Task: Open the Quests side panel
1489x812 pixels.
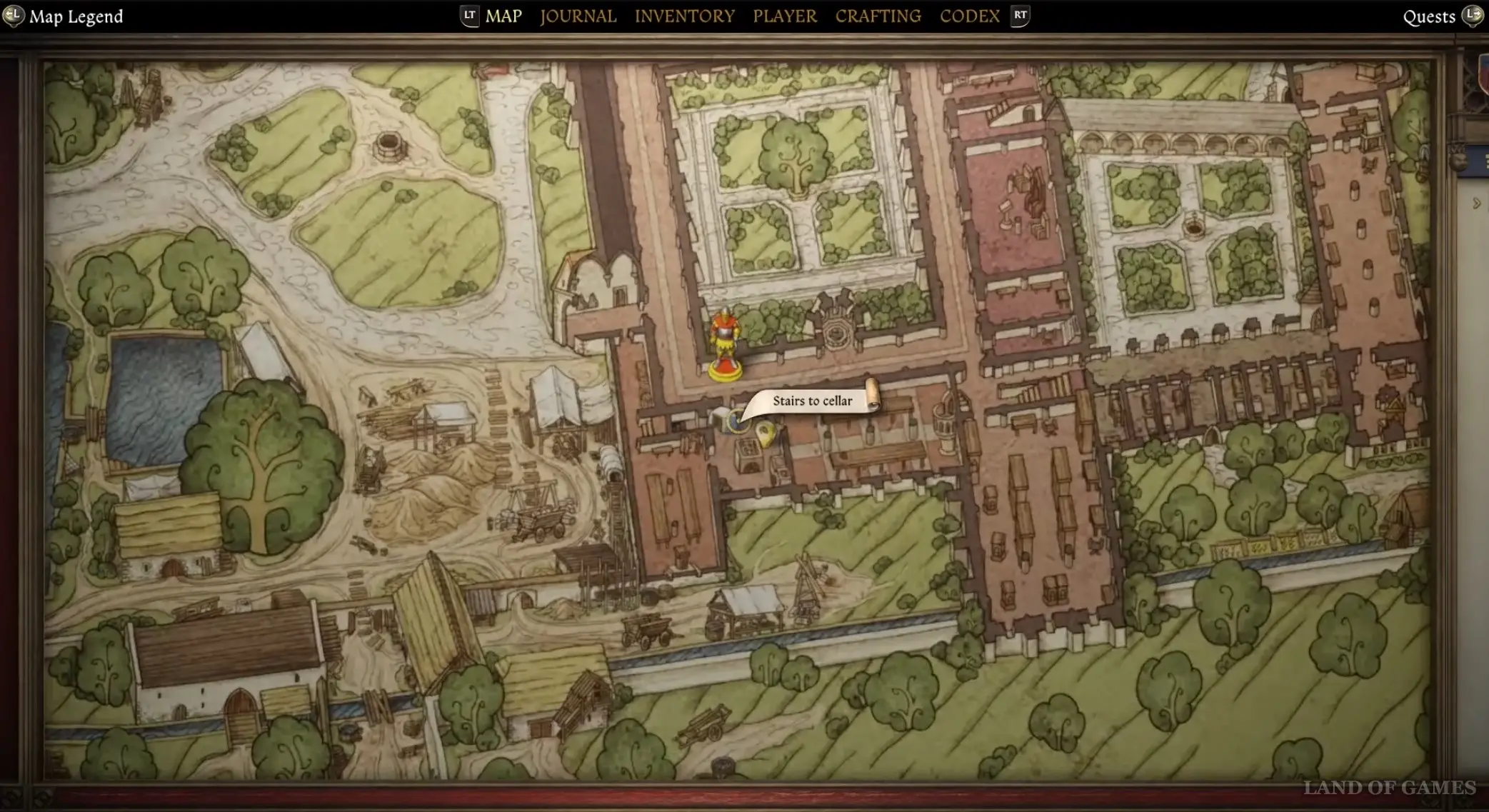Action: [x=1428, y=16]
